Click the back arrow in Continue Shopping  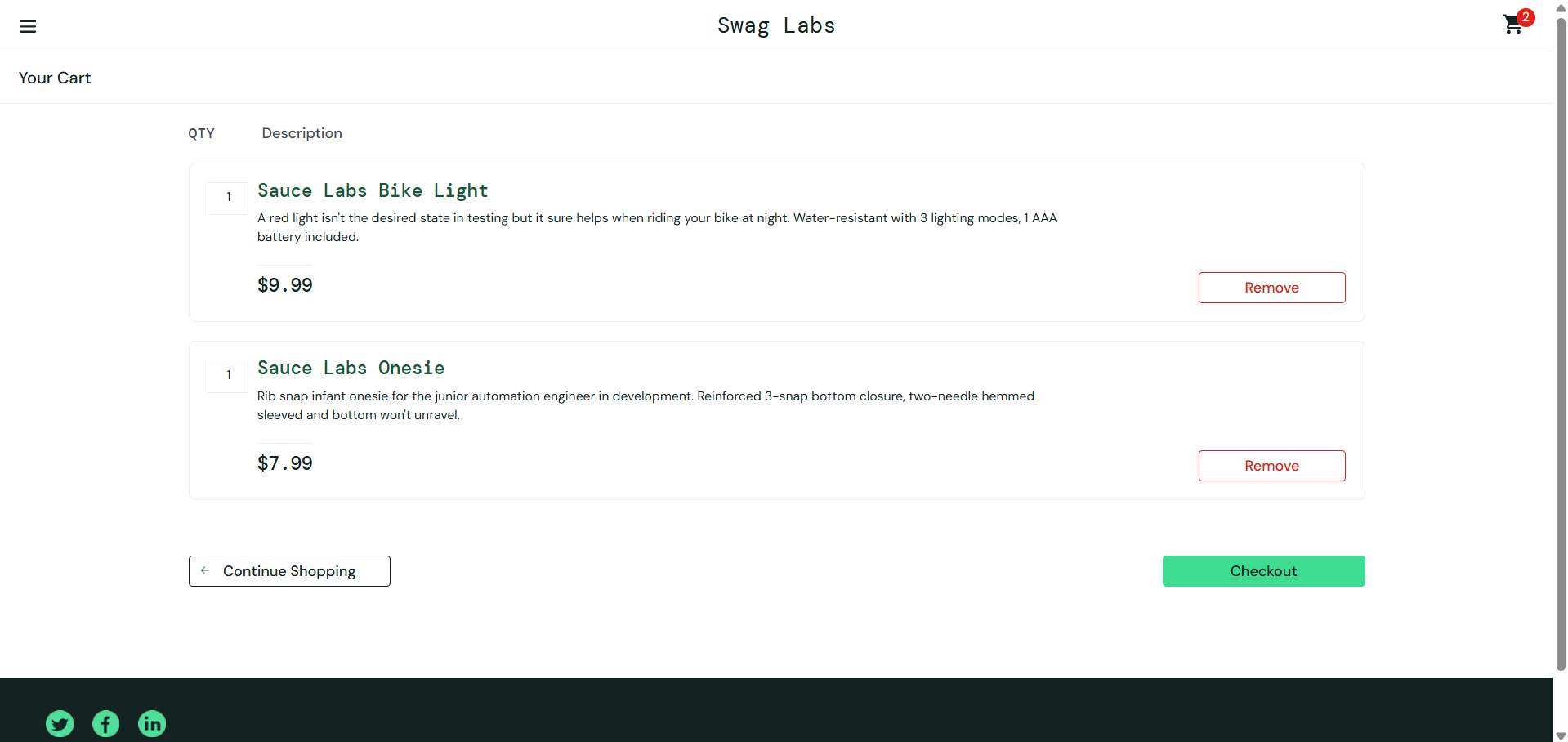(x=205, y=570)
